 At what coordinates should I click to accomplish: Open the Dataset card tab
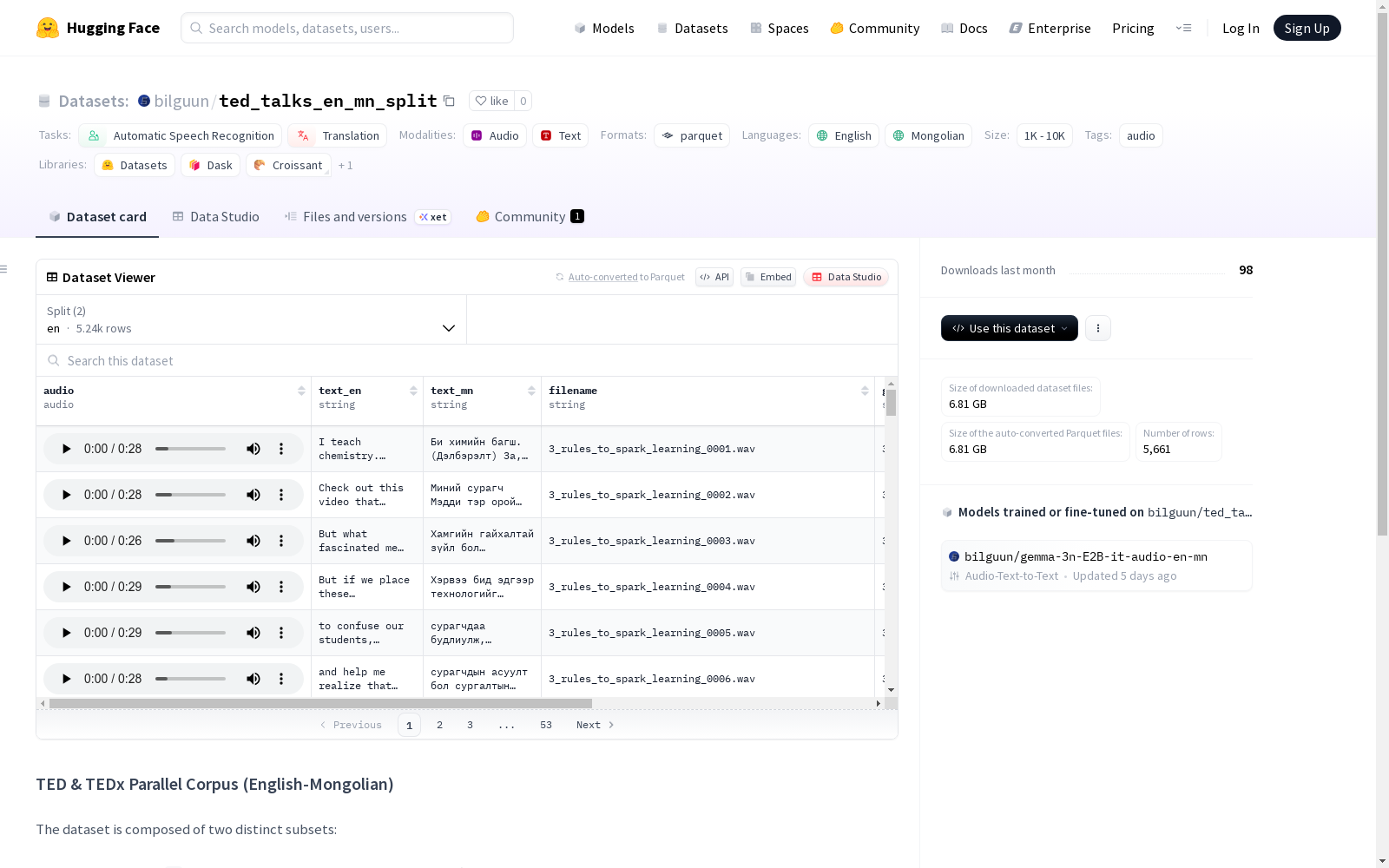pos(97,217)
